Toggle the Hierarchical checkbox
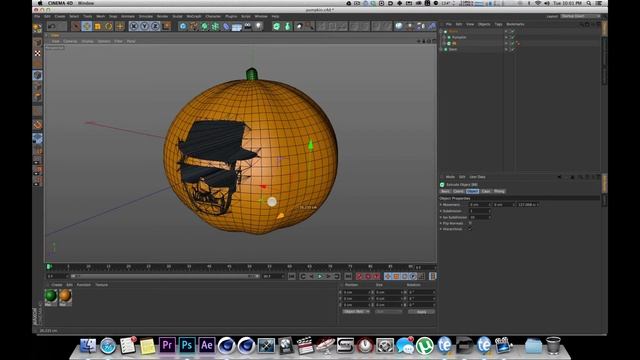640x360 pixels. tap(470, 229)
